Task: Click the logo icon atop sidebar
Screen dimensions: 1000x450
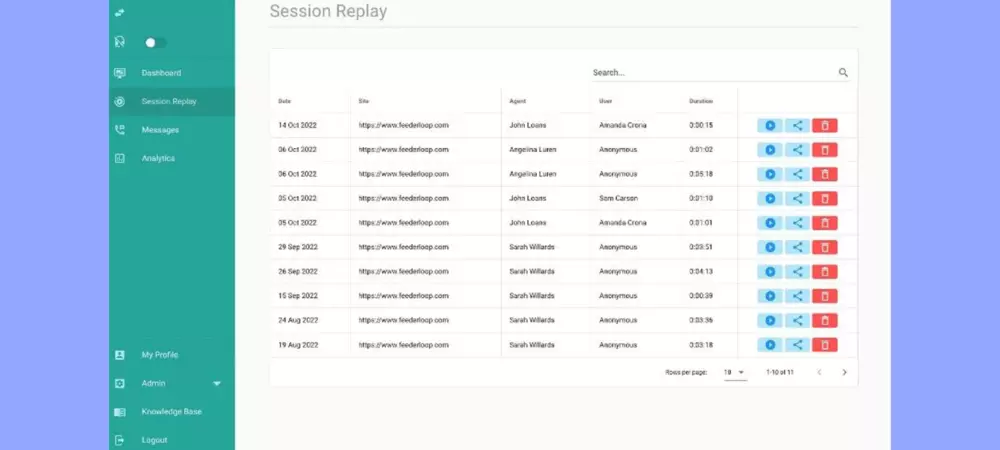Action: coord(119,13)
